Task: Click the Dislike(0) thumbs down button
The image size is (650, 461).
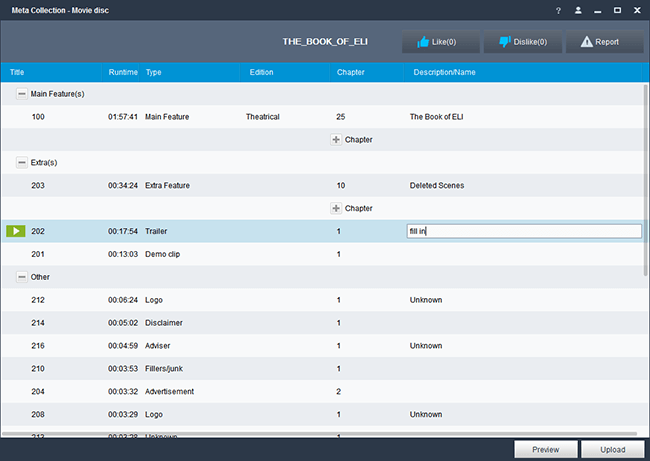Action: pos(522,41)
